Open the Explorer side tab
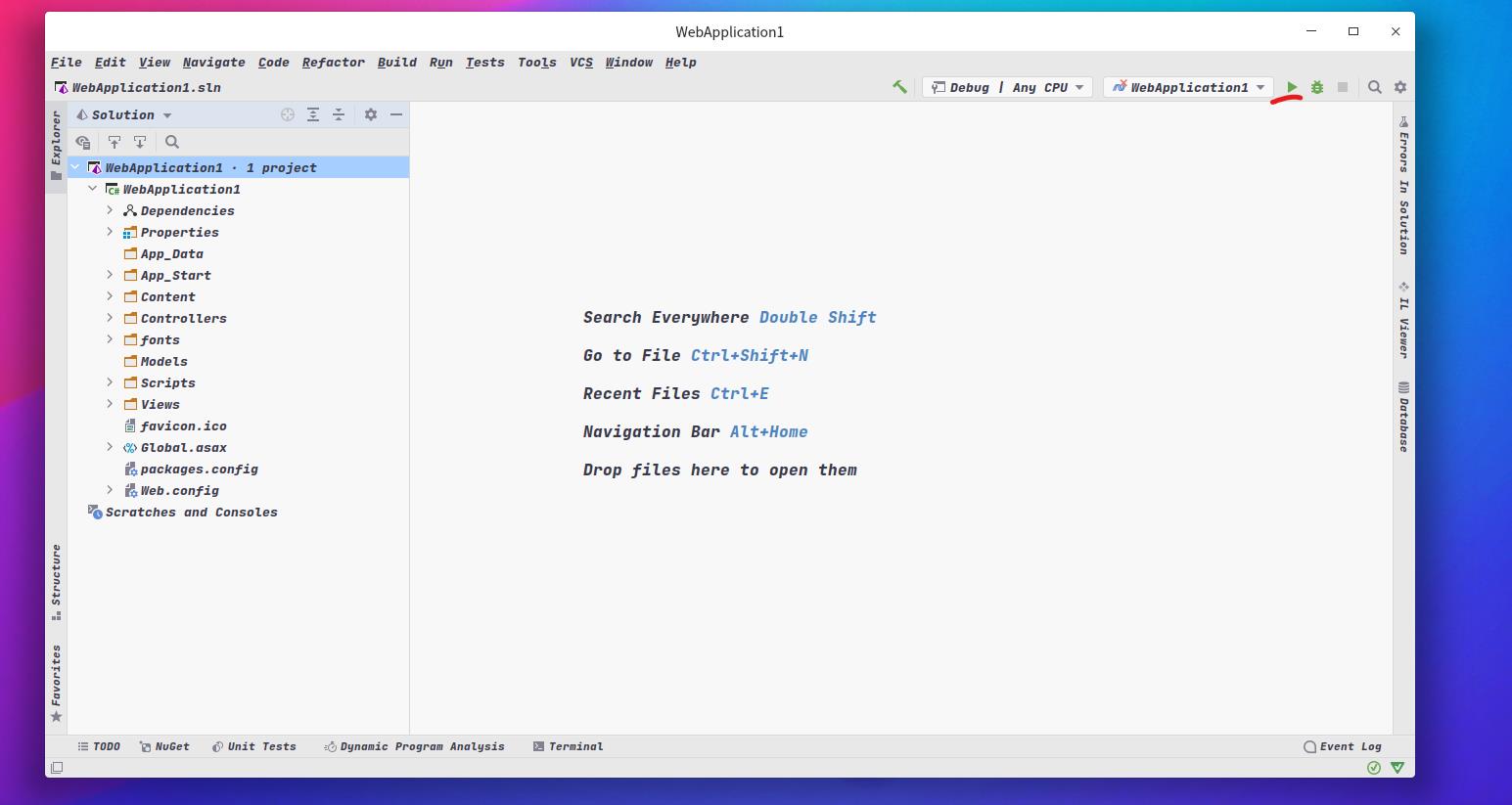1512x805 pixels. 56,145
